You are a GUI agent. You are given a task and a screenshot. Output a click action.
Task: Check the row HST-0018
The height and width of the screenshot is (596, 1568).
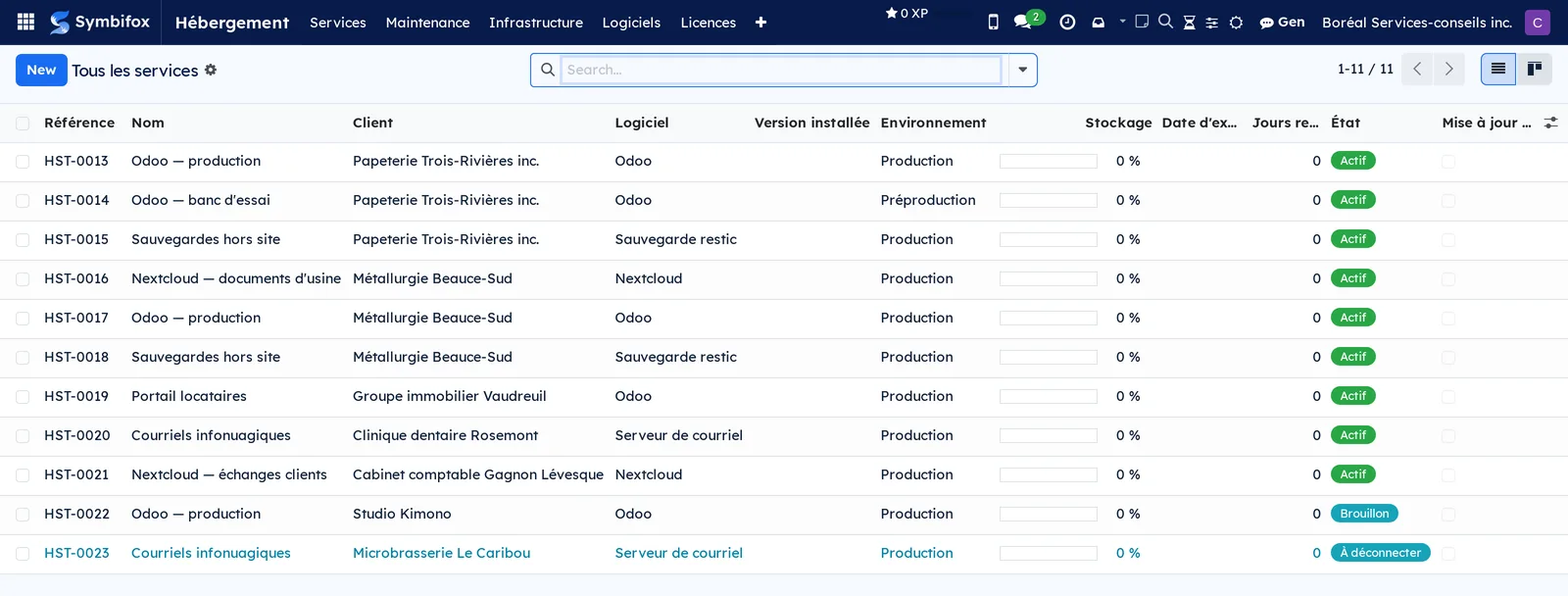[x=23, y=358]
